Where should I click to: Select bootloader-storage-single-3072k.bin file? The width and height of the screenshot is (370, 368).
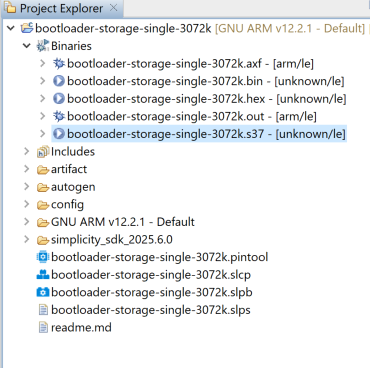coord(206,81)
